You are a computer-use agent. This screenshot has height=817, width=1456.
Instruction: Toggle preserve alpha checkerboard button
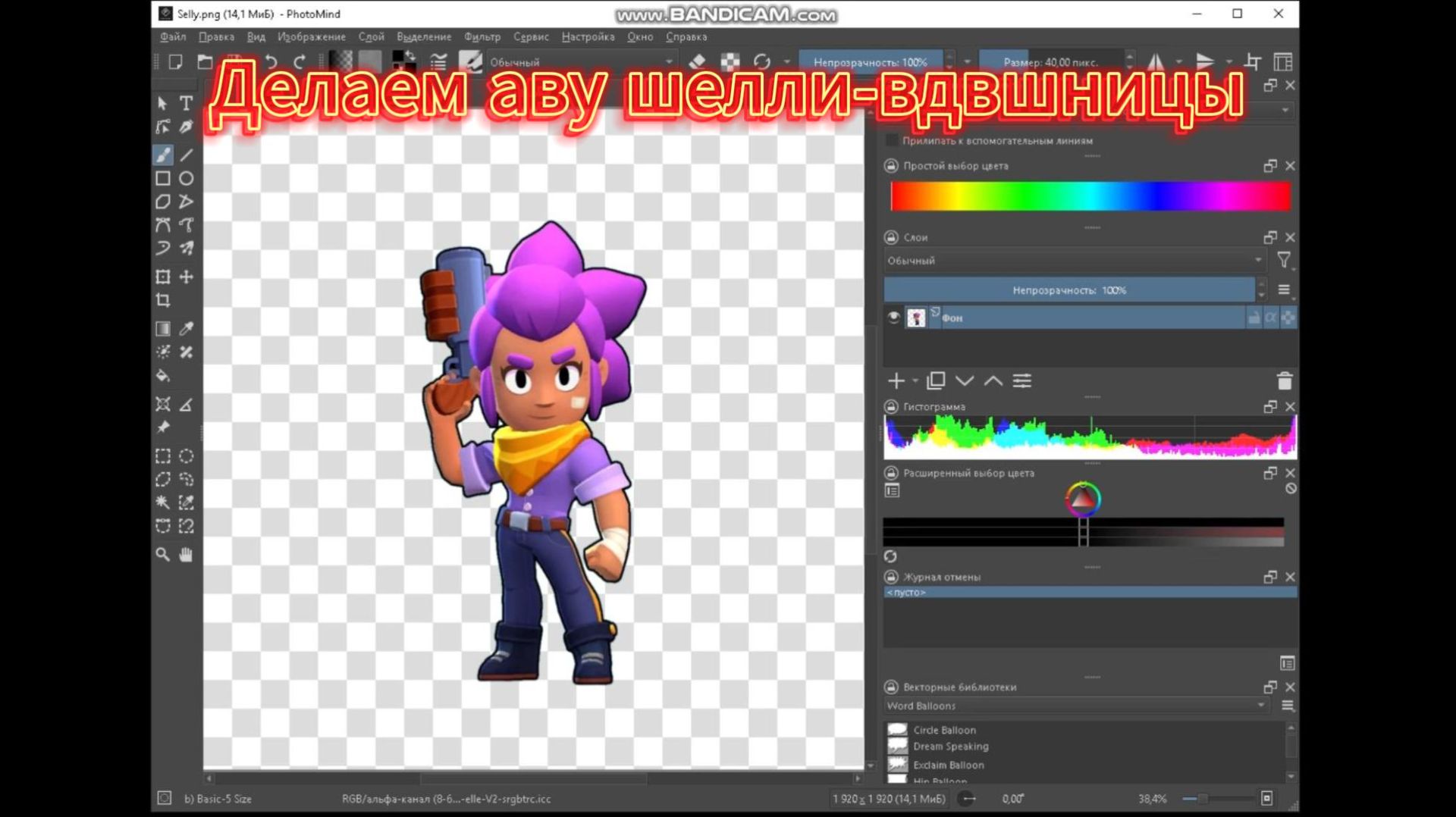730,62
